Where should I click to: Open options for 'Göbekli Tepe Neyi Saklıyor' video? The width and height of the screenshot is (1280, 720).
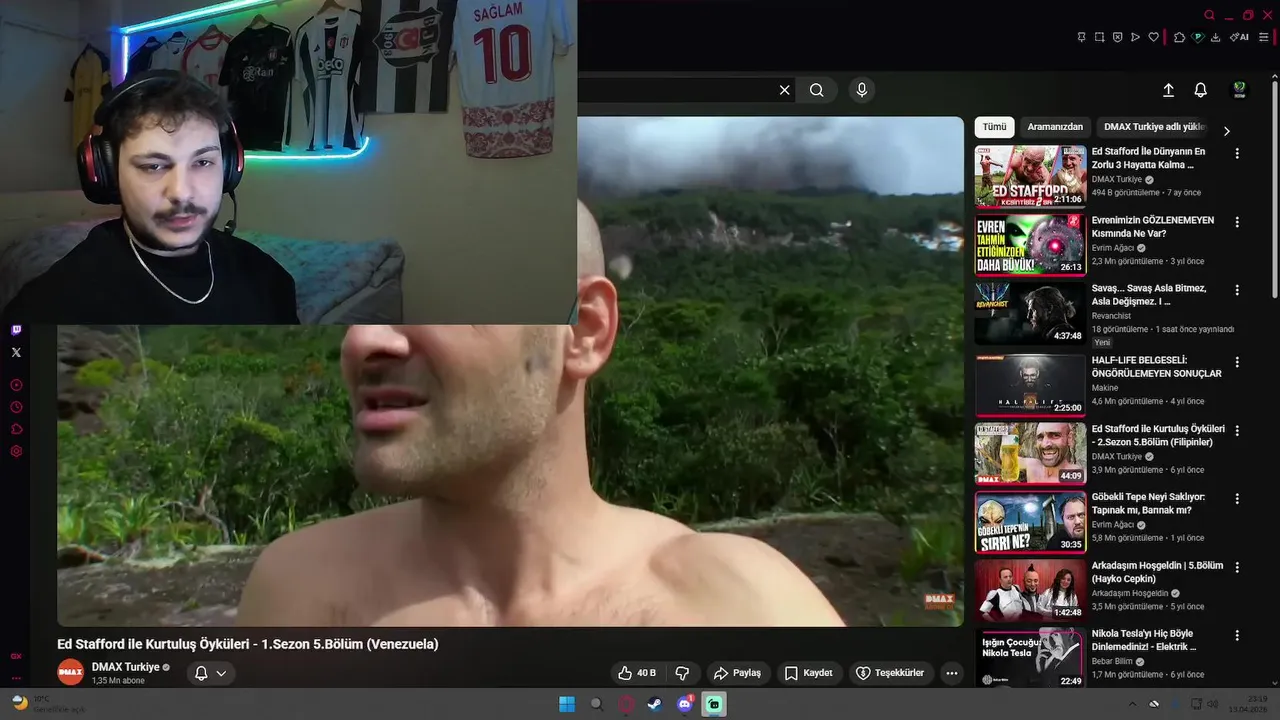click(x=1237, y=498)
